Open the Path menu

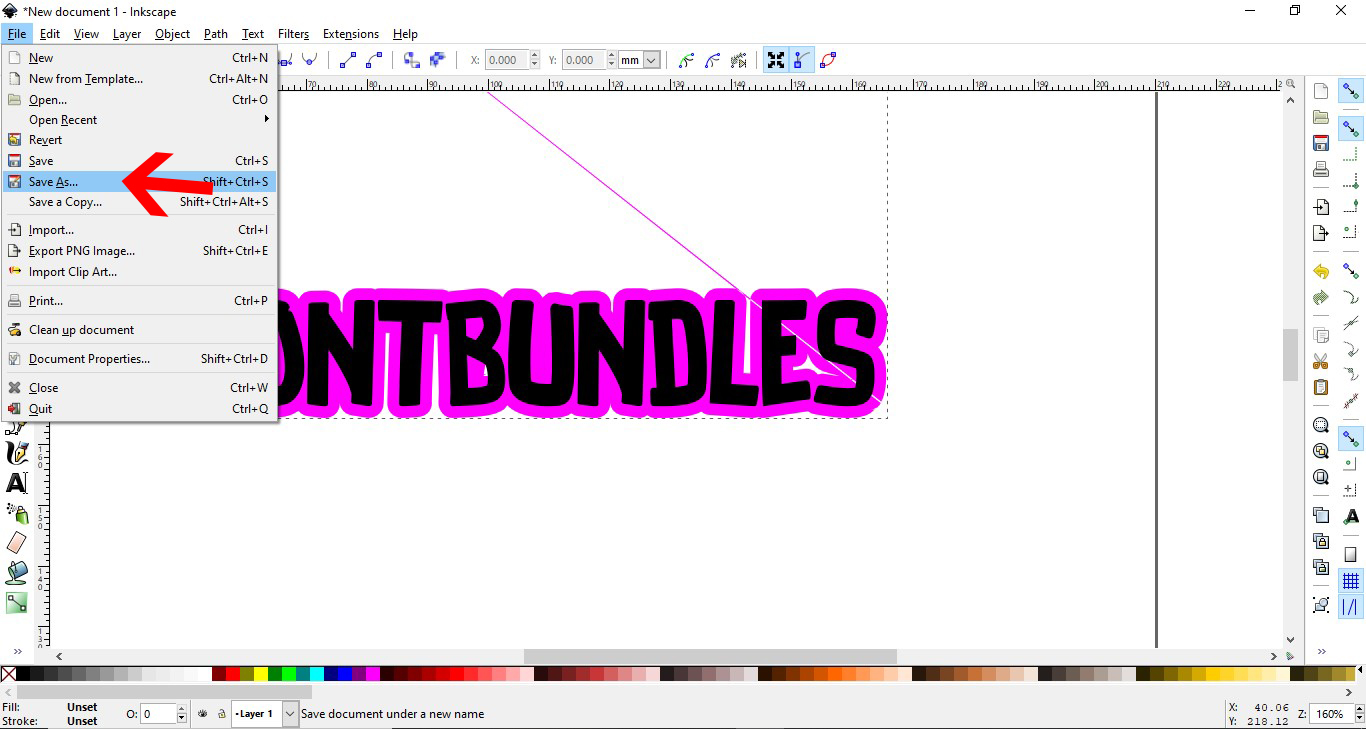pos(216,34)
